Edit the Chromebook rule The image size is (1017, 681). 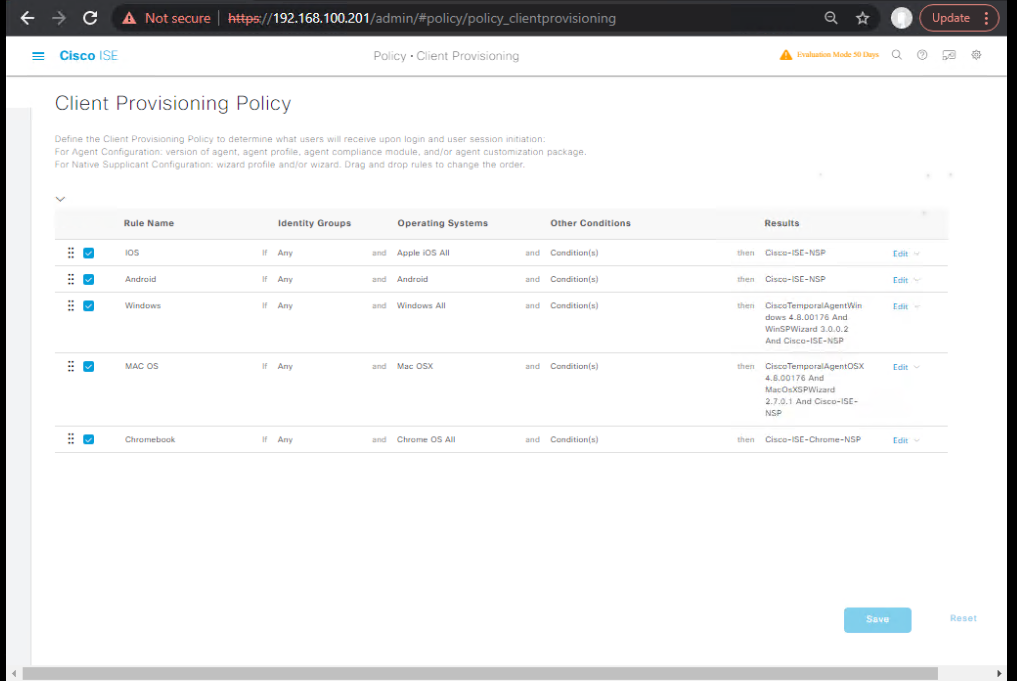[900, 440]
